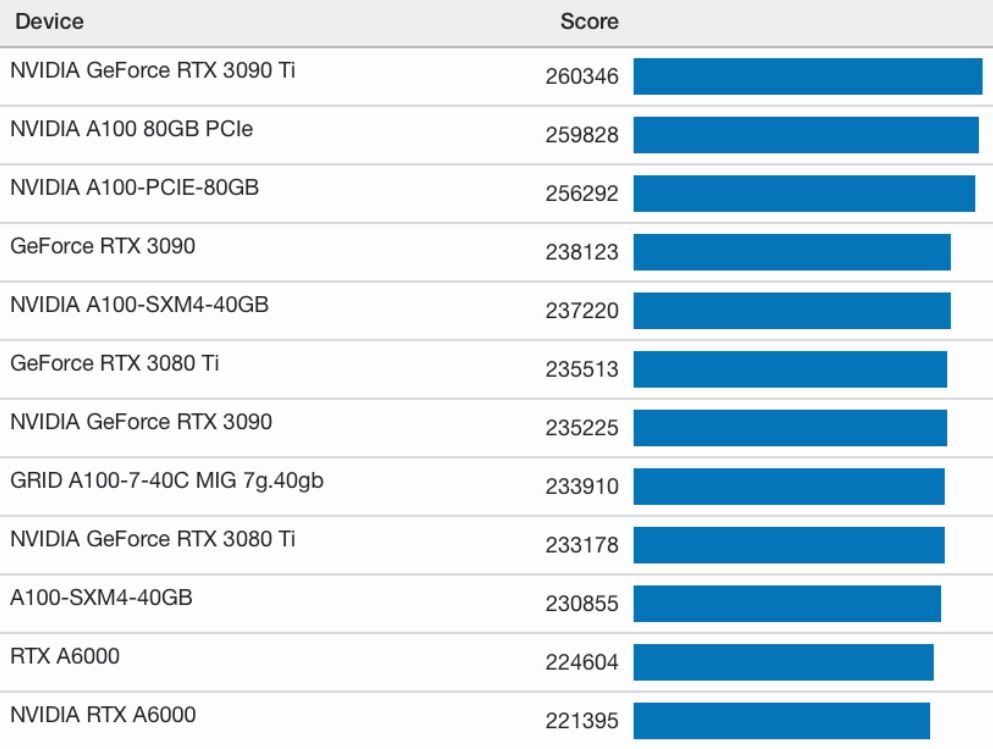Select NVIDIA GeForce RTX 3090 Ti device name

coord(153,70)
